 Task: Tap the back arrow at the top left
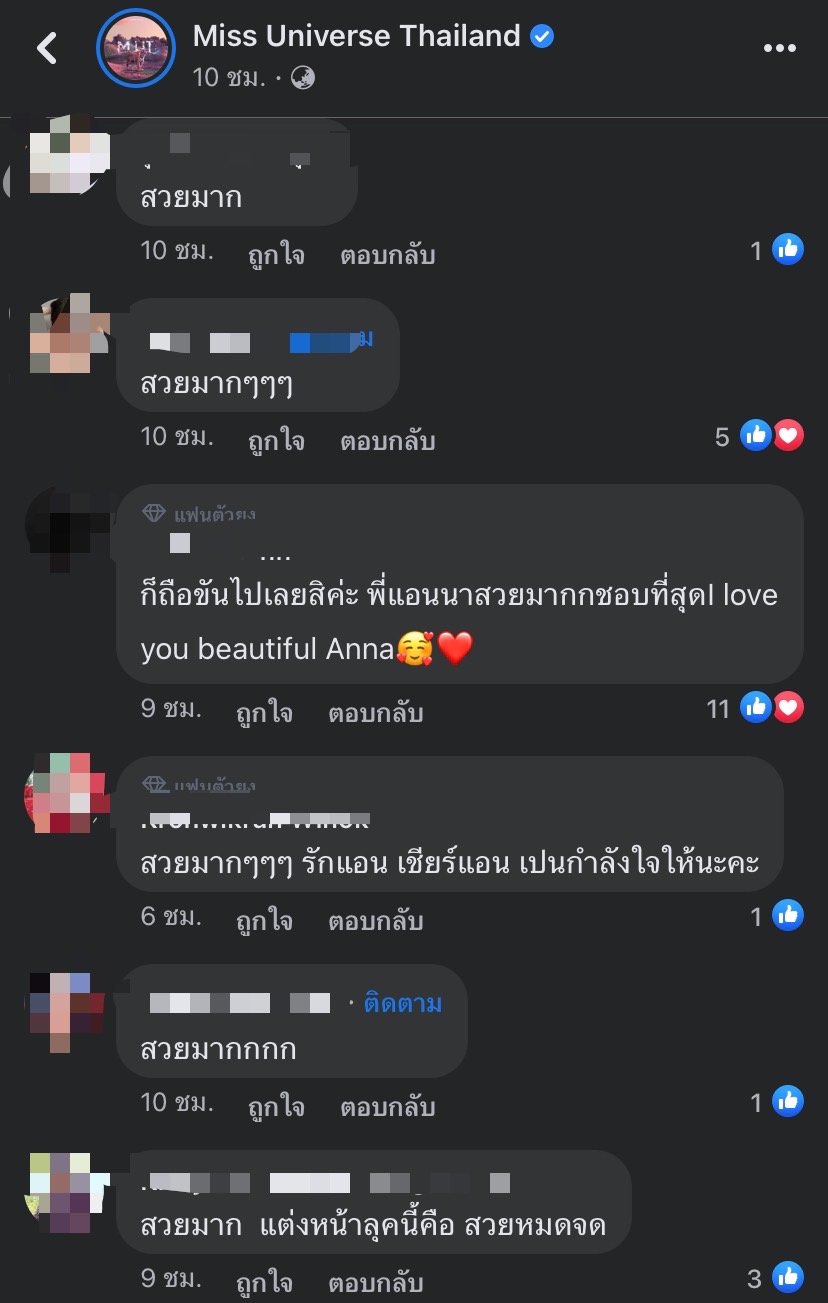(x=46, y=48)
